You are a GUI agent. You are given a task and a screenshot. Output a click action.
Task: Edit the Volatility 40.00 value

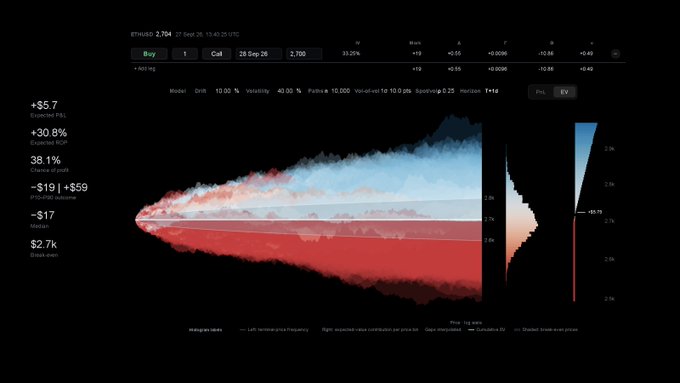[x=285, y=91]
